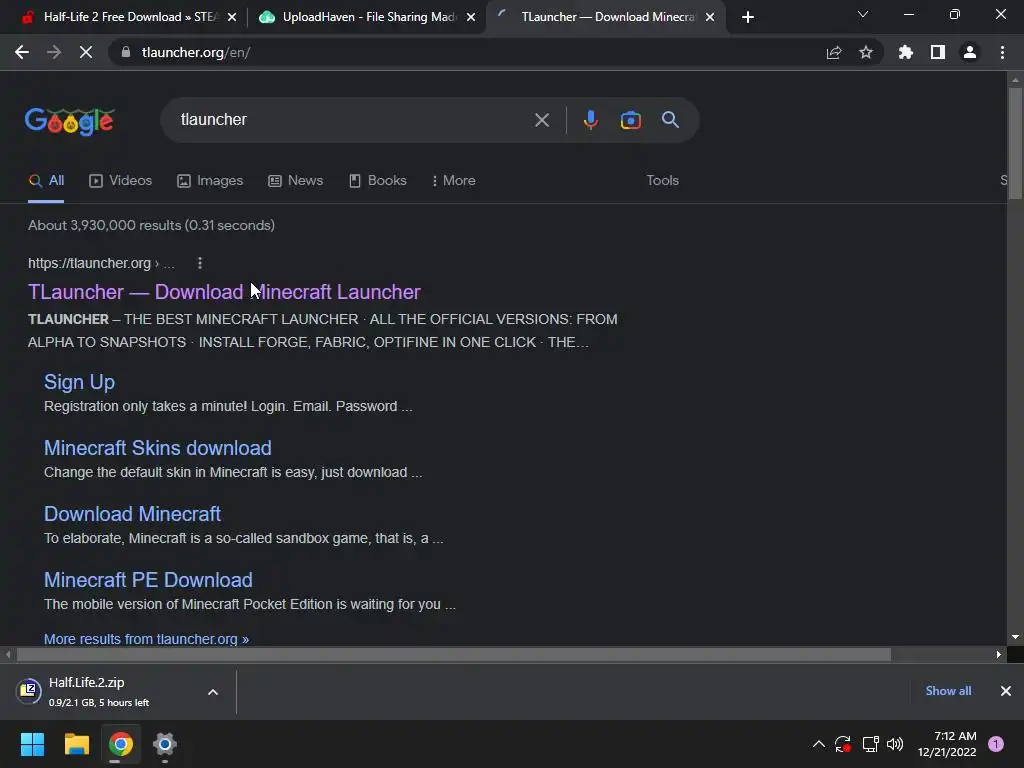Click the horizontal scrollbar right arrow
The image size is (1024, 768).
click(999, 654)
